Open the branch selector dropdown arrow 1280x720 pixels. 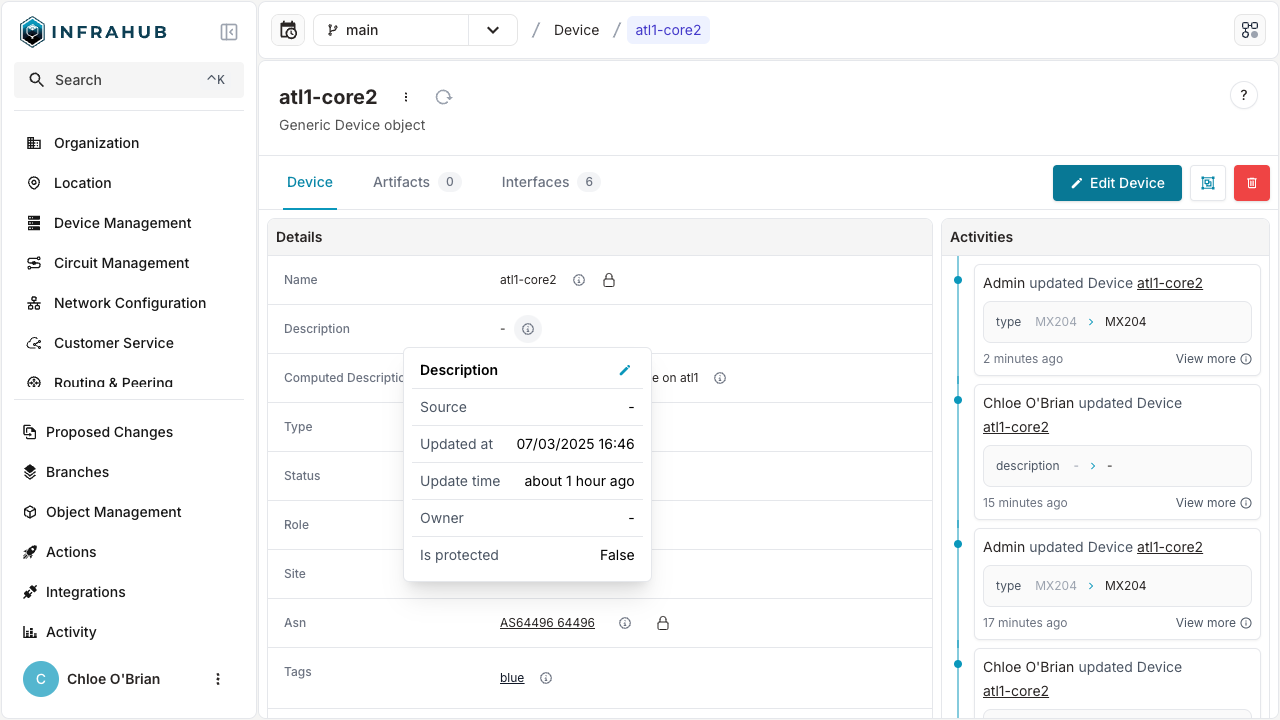[x=493, y=30]
